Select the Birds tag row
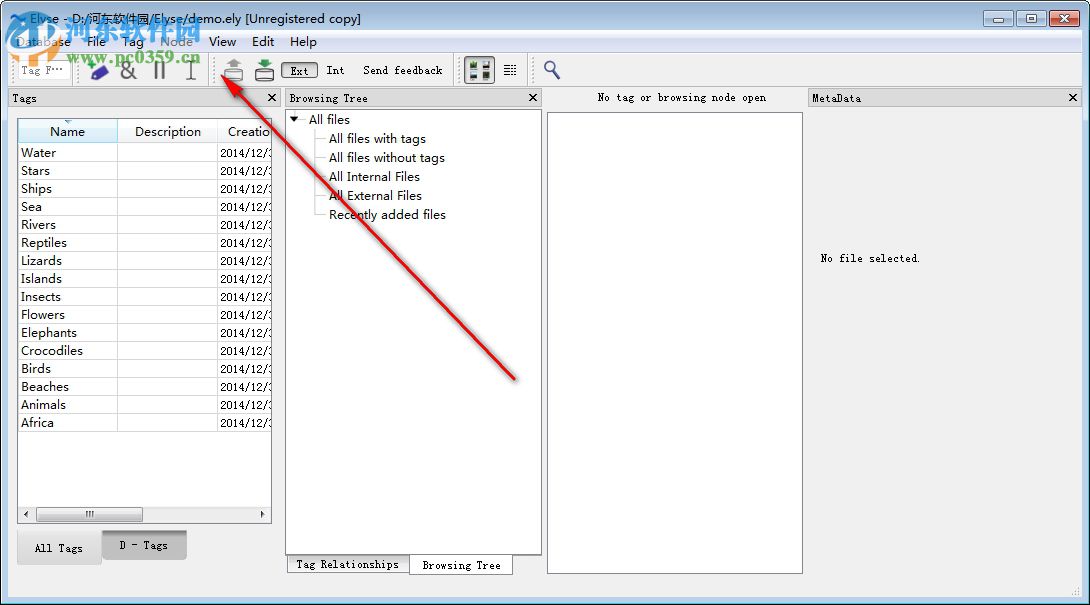Image resolution: width=1090 pixels, height=605 pixels. [x=145, y=369]
